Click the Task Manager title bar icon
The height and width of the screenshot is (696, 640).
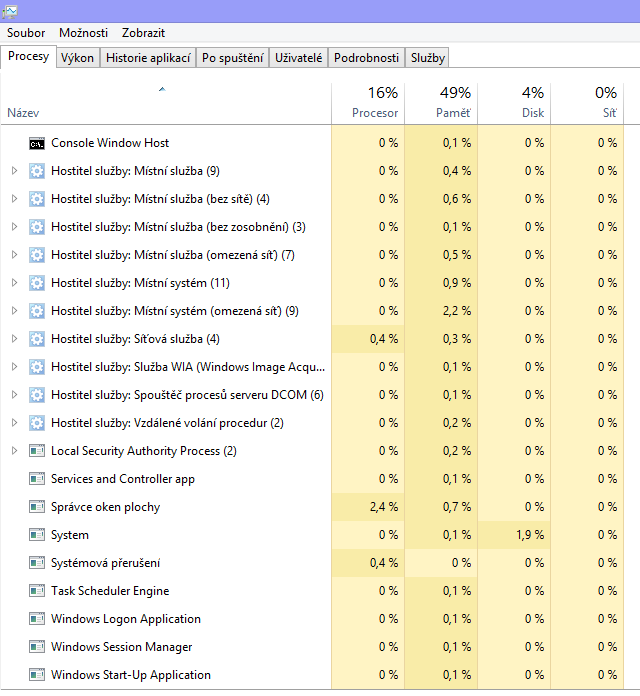(x=9, y=11)
